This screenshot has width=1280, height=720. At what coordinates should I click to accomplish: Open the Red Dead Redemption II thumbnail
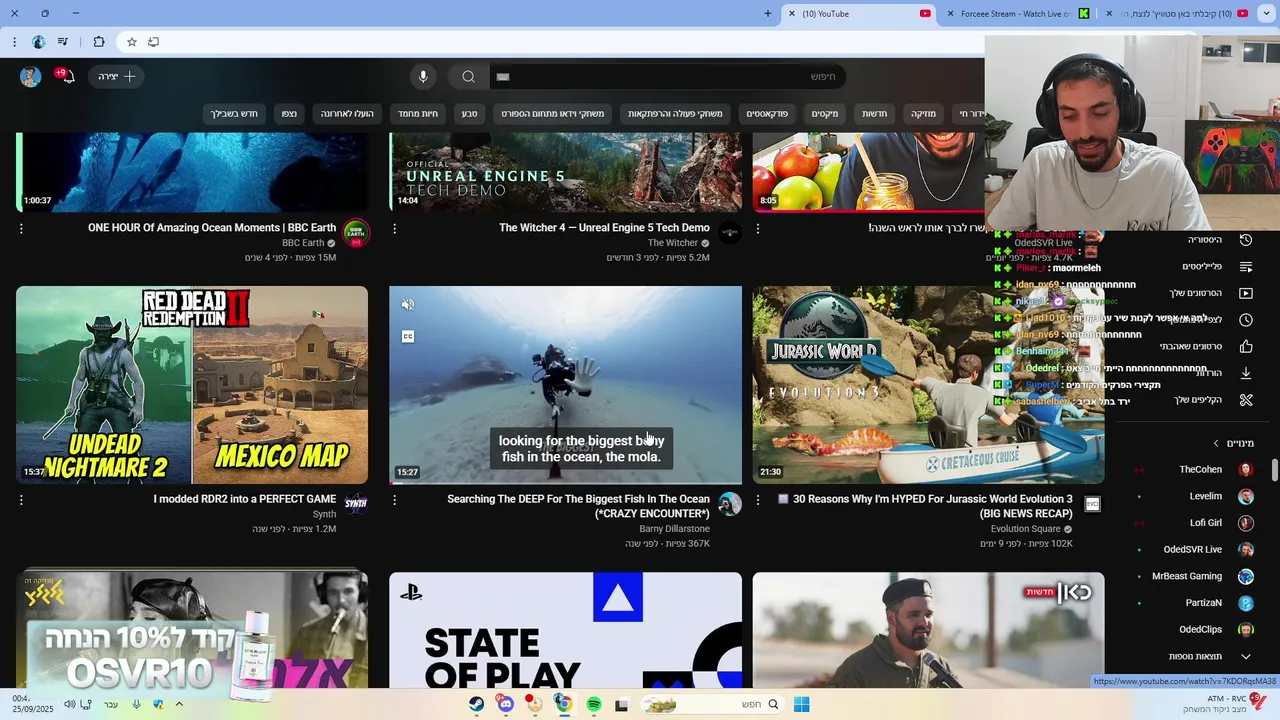pos(192,385)
